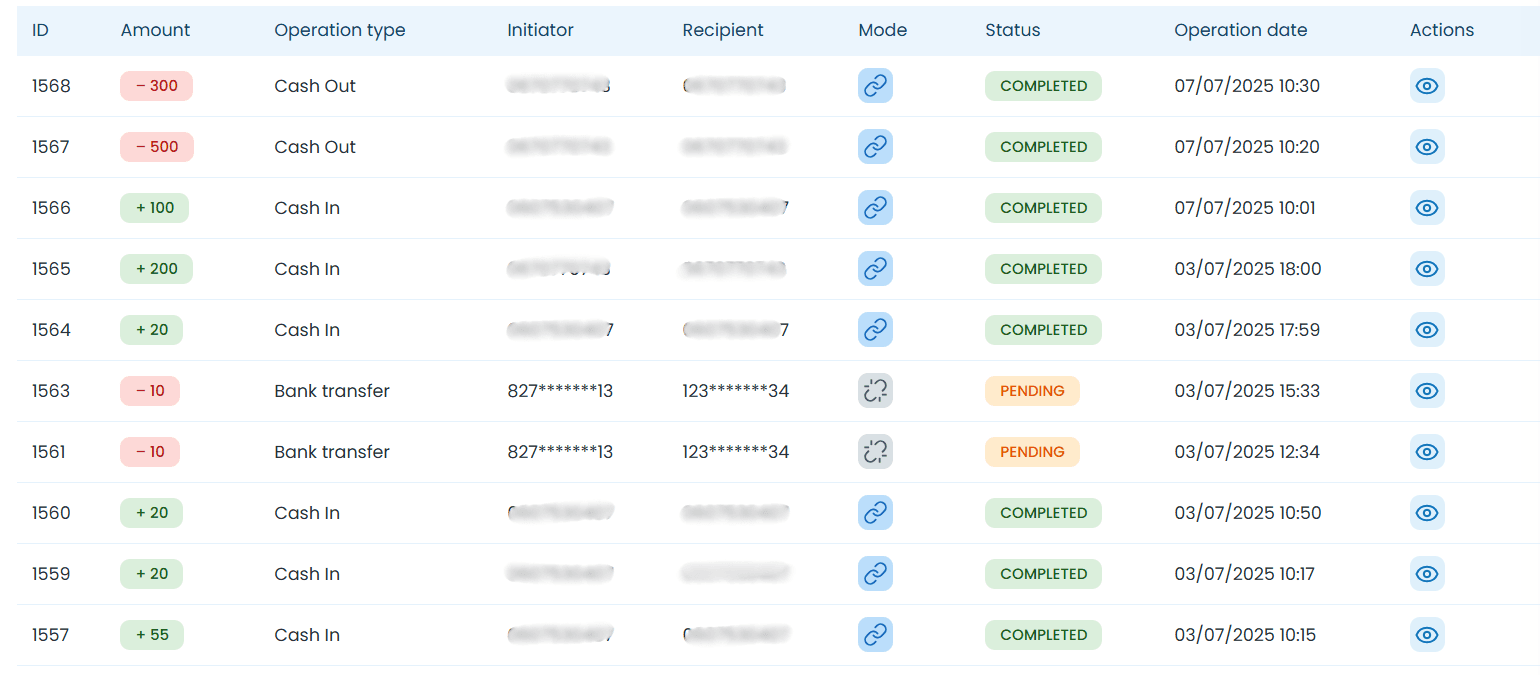Click the −300 amount badge
This screenshot has height=675, width=1540.
(156, 86)
